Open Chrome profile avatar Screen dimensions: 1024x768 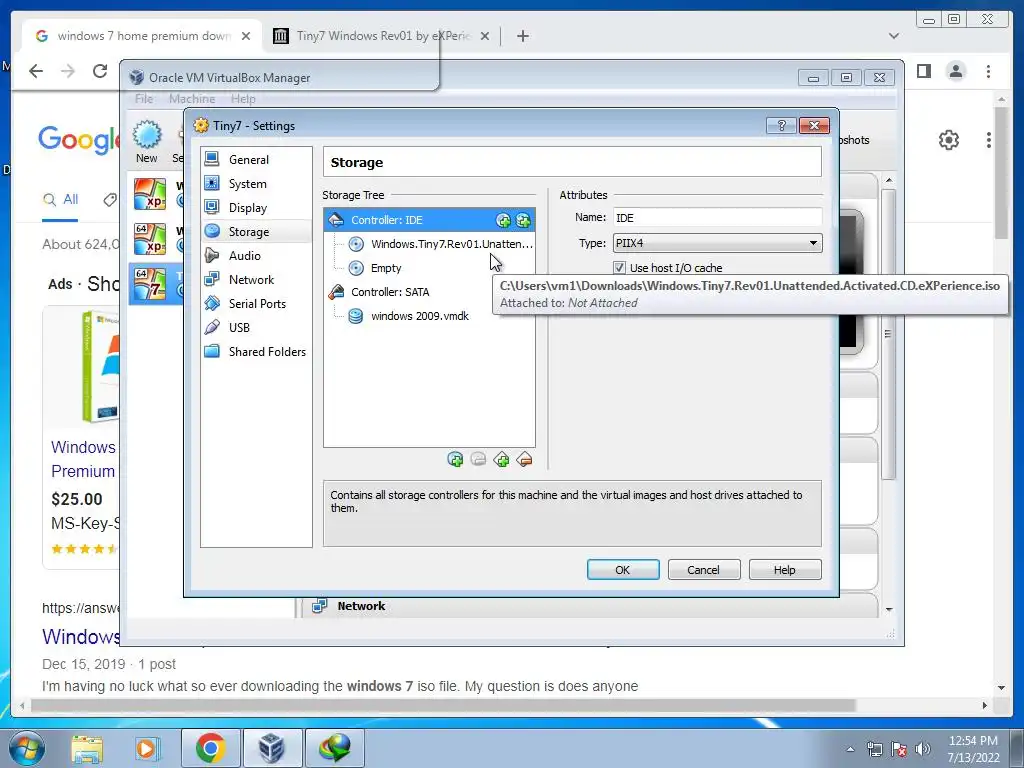click(956, 71)
